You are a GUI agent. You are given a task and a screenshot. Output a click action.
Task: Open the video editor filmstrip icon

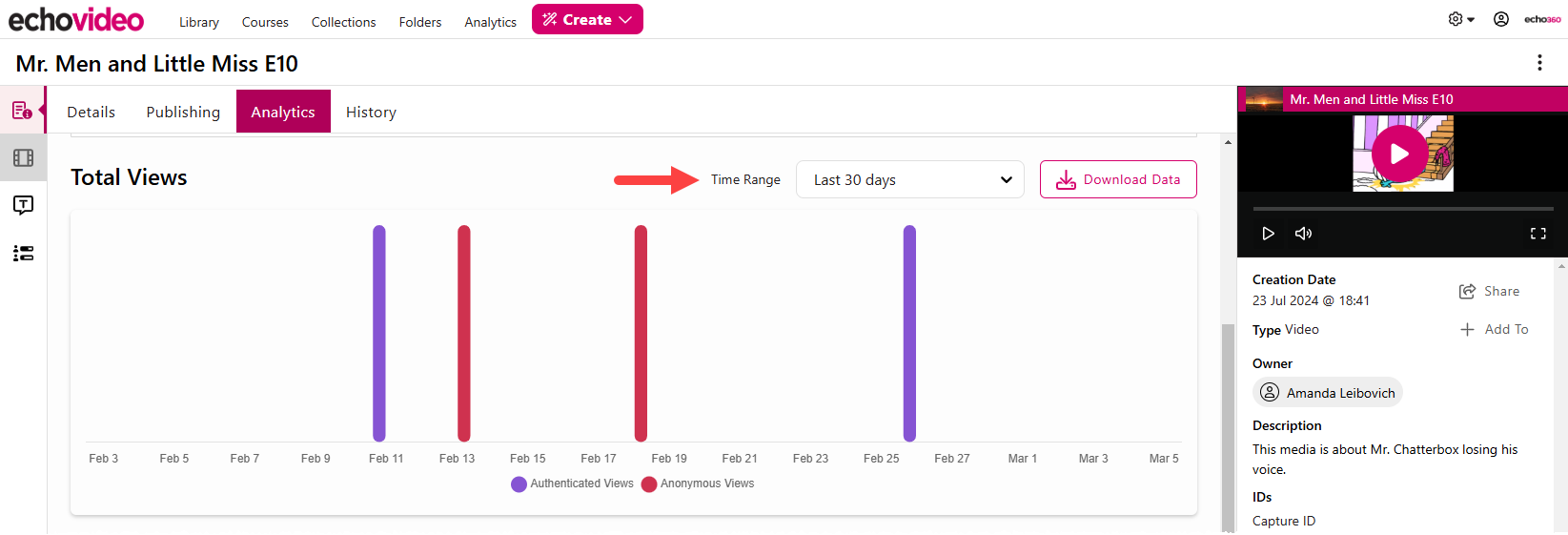point(23,157)
